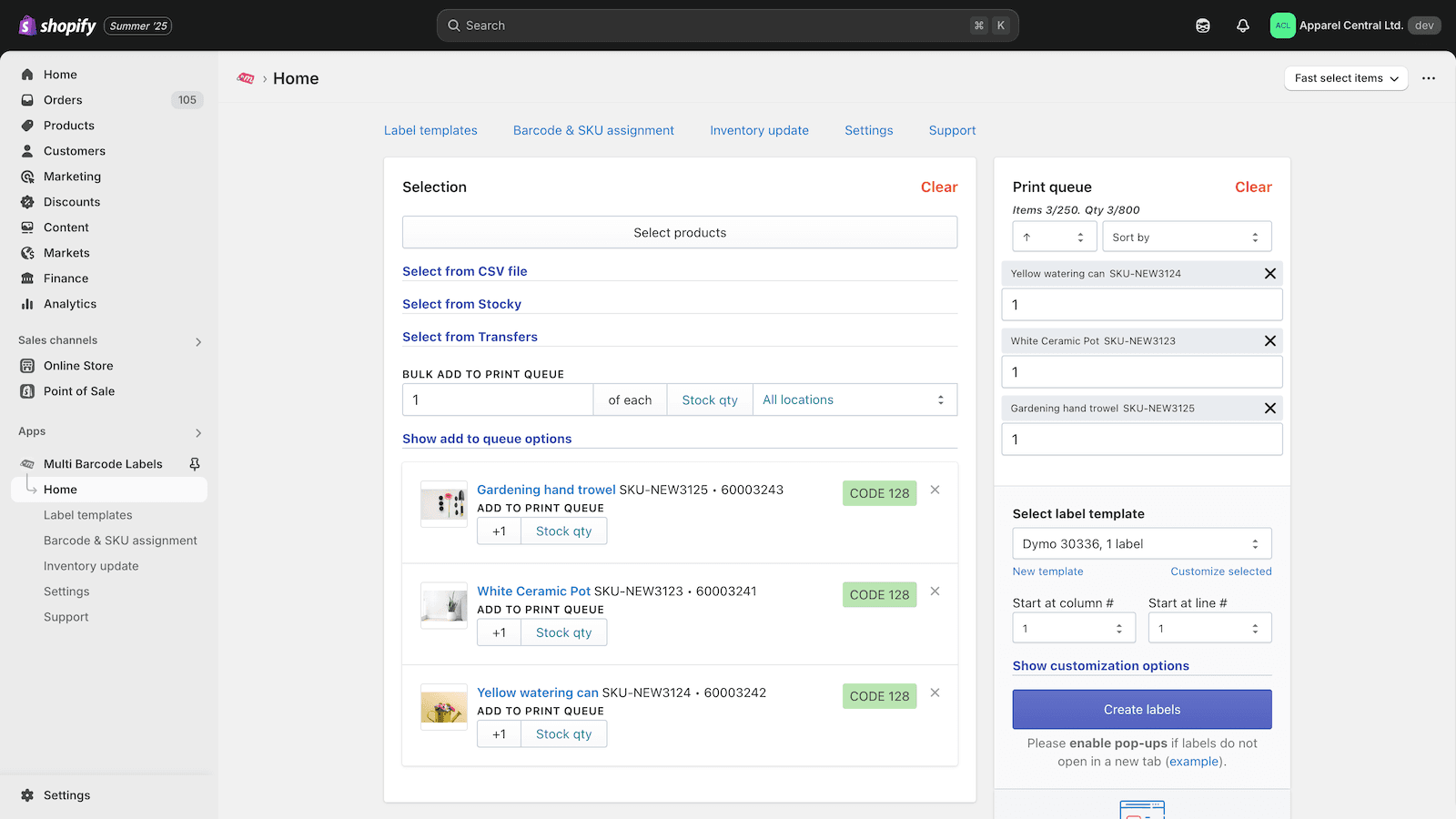Click the bulk add quantity input field

click(498, 400)
